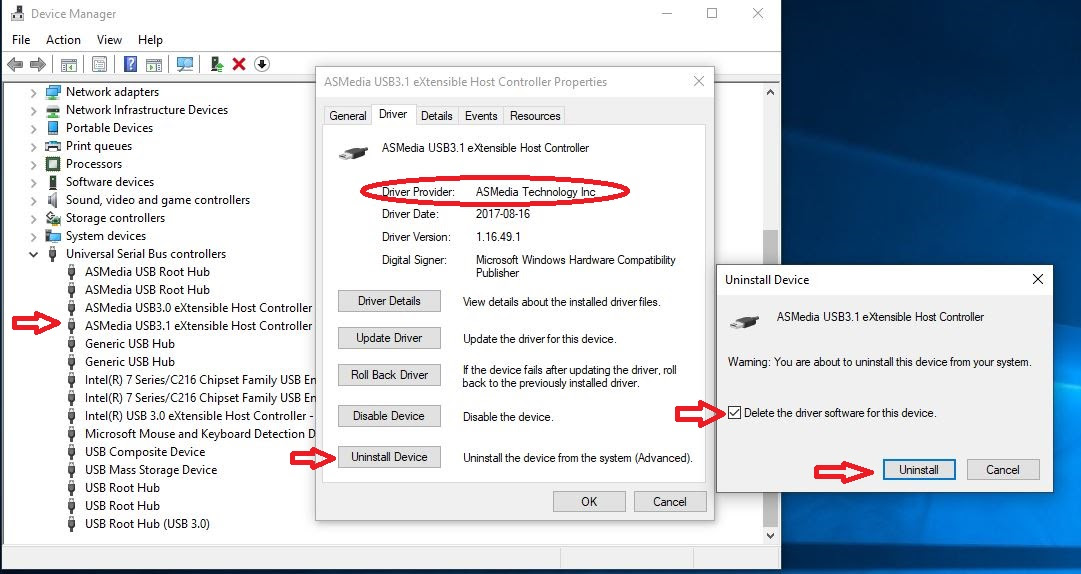The image size is (1081, 574).
Task: Select ASMedia USB3.1 eXtensible Host Controller in the tree
Action: 199,326
